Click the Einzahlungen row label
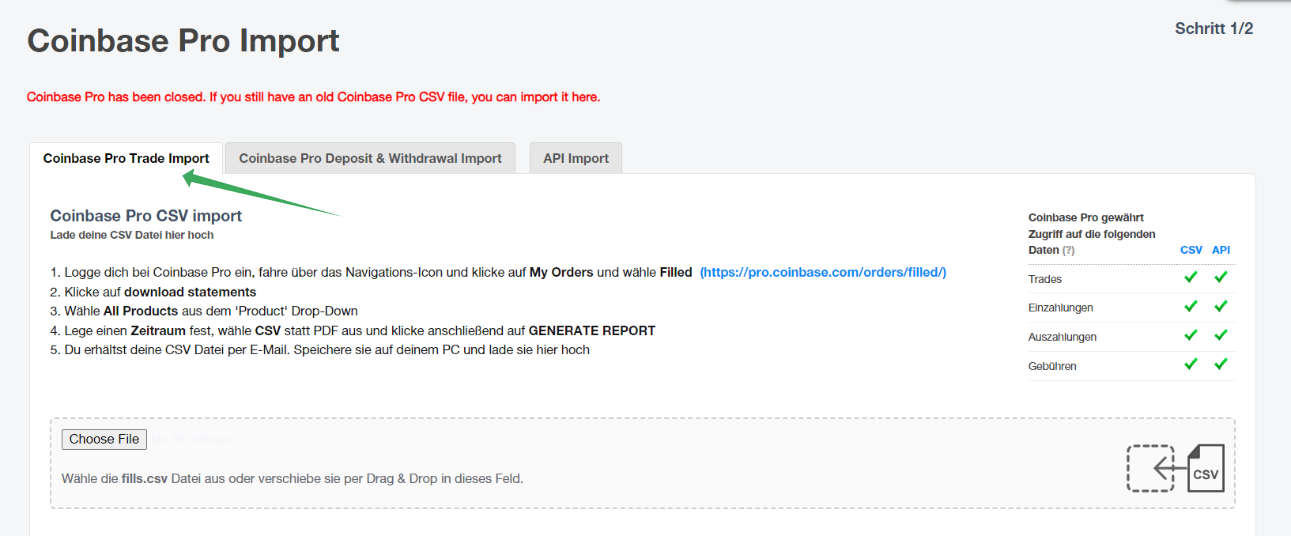Image resolution: width=1291 pixels, height=536 pixels. pos(1061,308)
